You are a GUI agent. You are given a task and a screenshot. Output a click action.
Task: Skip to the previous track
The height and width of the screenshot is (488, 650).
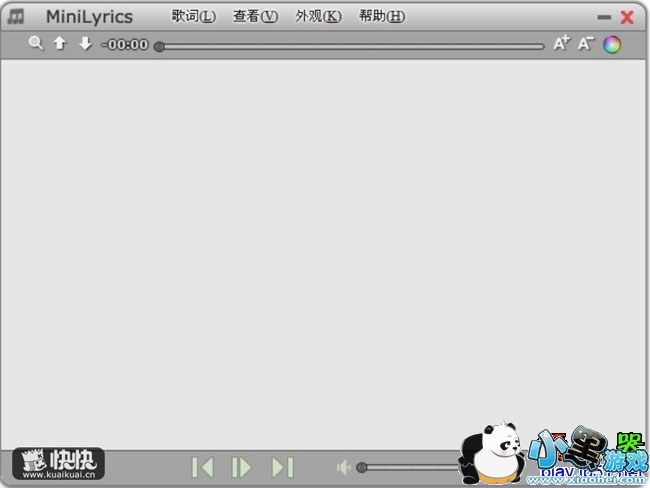[x=203, y=467]
